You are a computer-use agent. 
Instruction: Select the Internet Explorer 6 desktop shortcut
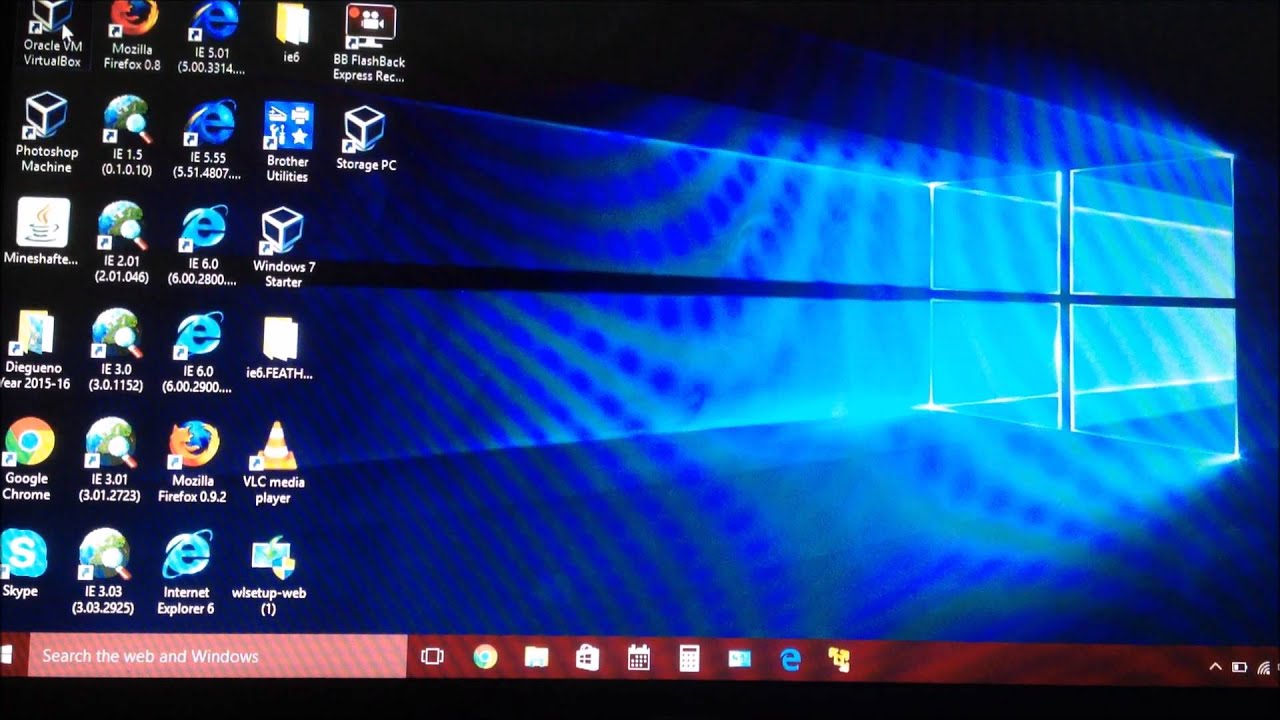[x=186, y=573]
